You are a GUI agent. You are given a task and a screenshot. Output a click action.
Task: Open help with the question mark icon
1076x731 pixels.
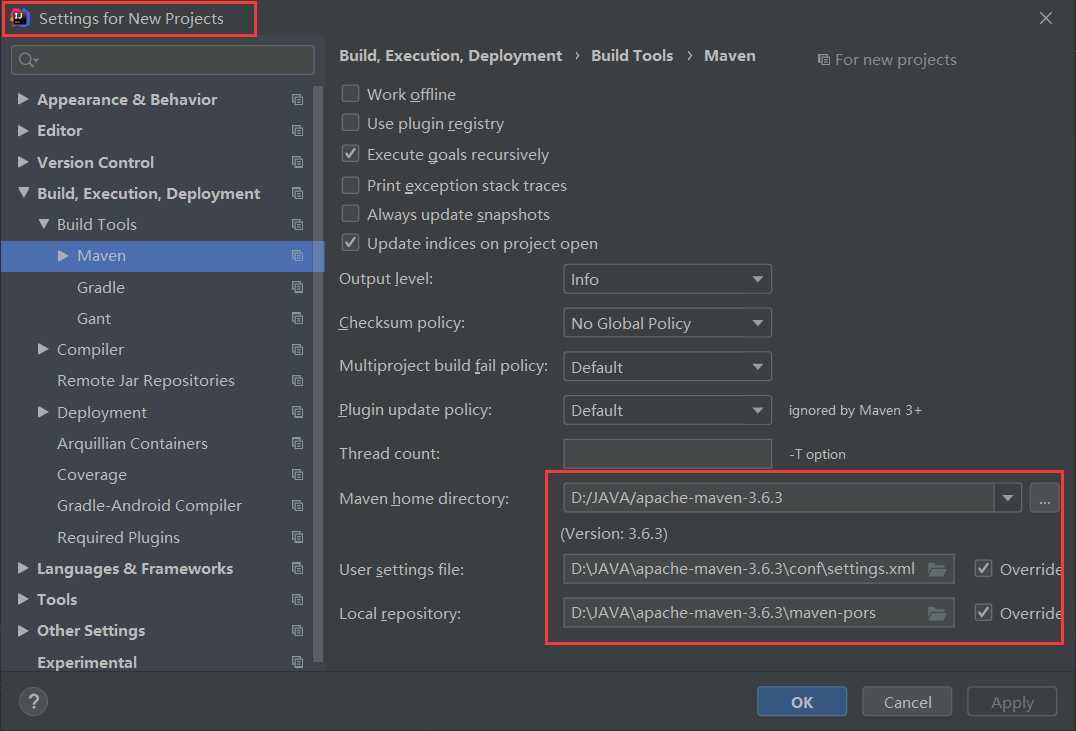click(34, 701)
